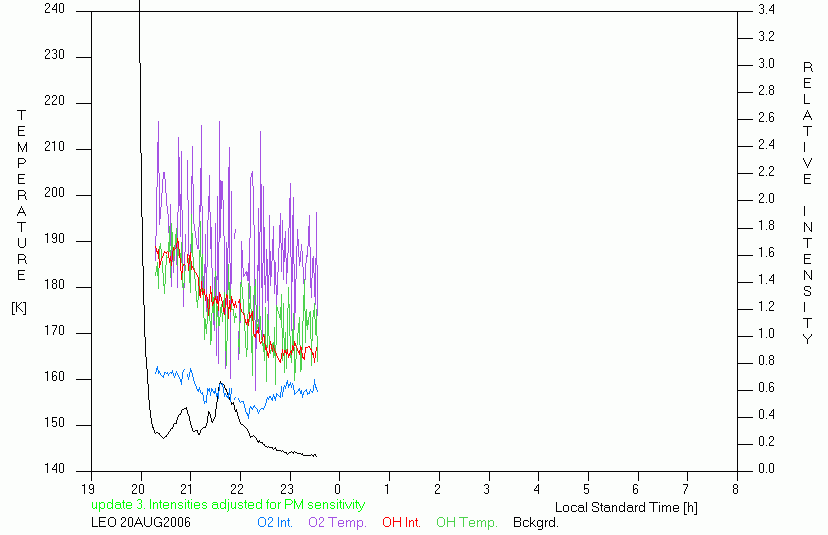Screen dimensions: 828x535
Task: Click the 'Local Standard Time [h]' axis title
Action: point(626,508)
